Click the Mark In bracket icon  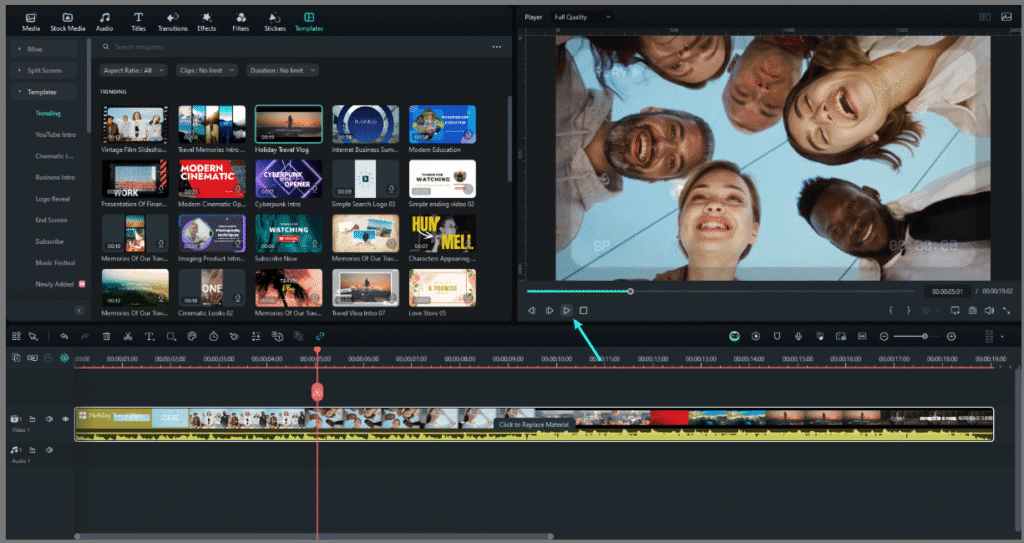(x=891, y=310)
